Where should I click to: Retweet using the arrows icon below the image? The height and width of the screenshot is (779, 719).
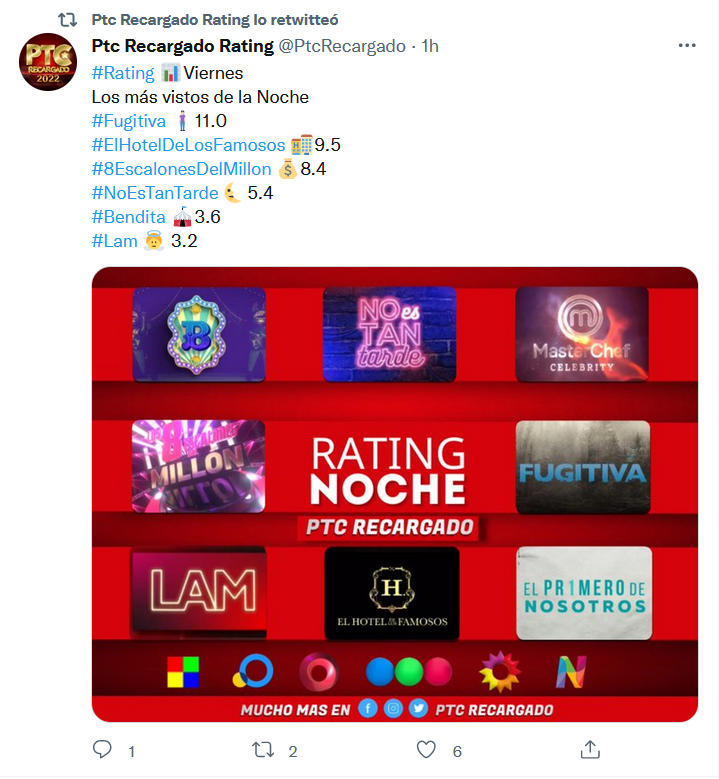[263, 750]
